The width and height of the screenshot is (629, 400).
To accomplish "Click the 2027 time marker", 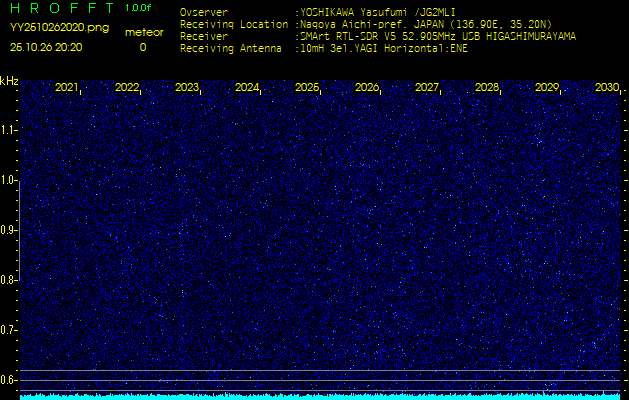I will (x=427, y=88).
